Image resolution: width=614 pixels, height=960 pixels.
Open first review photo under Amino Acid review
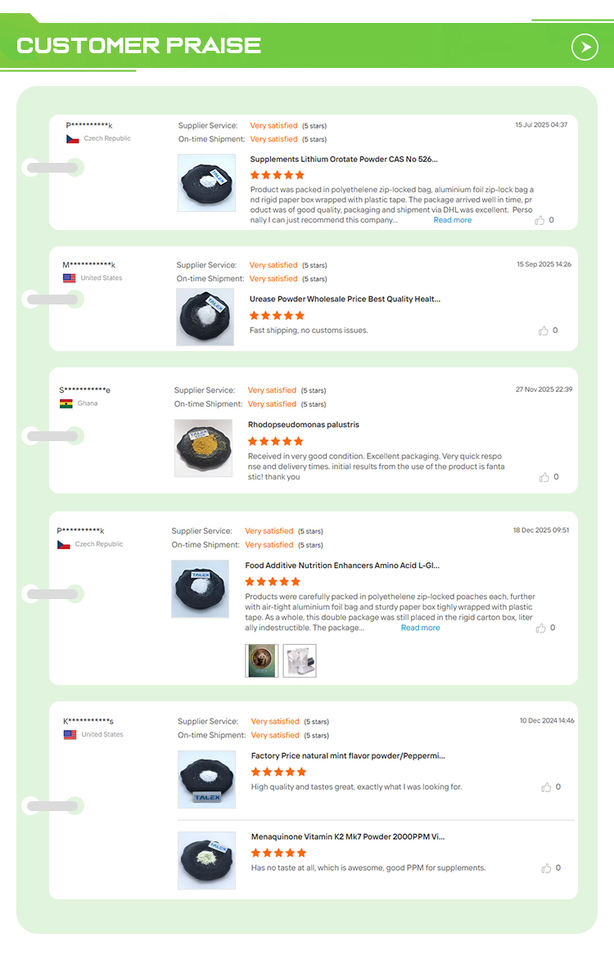(x=261, y=661)
